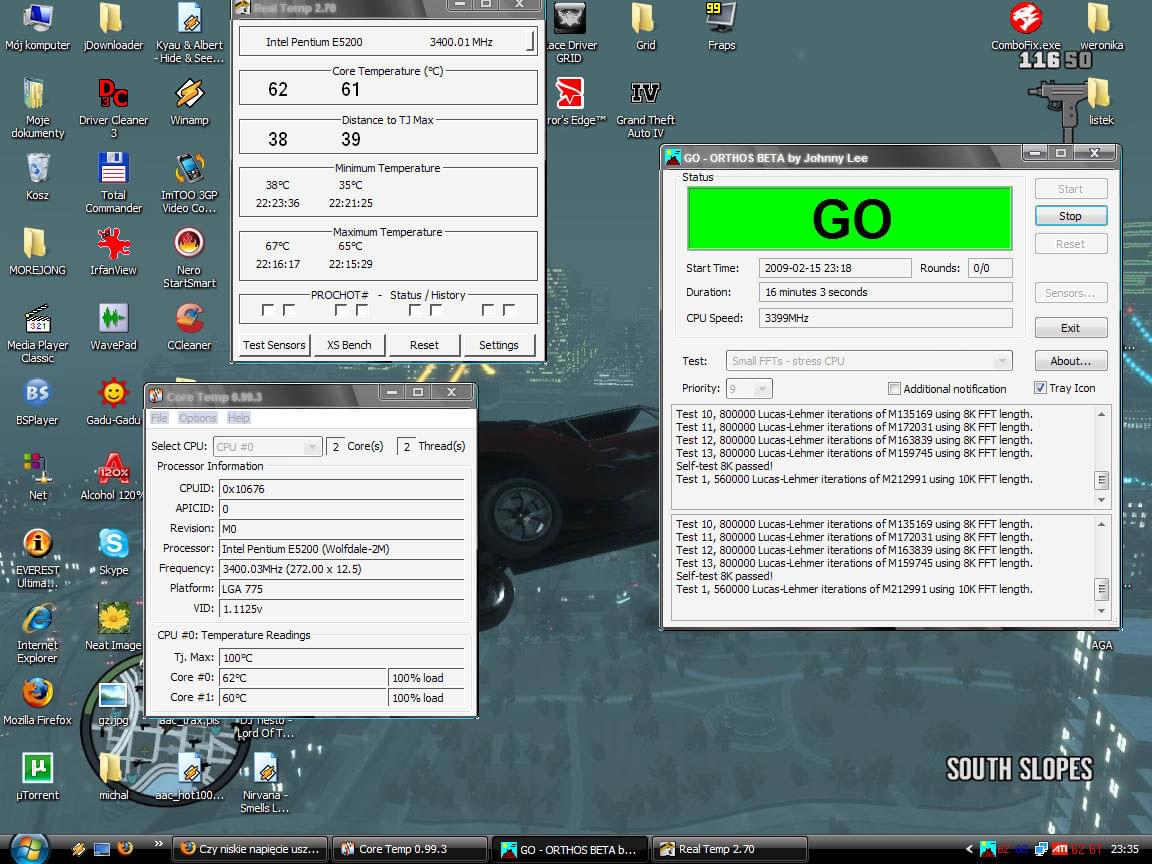The width and height of the screenshot is (1152, 864).
Task: Uncheck the Tray Icon checkbox
Action: click(1040, 388)
